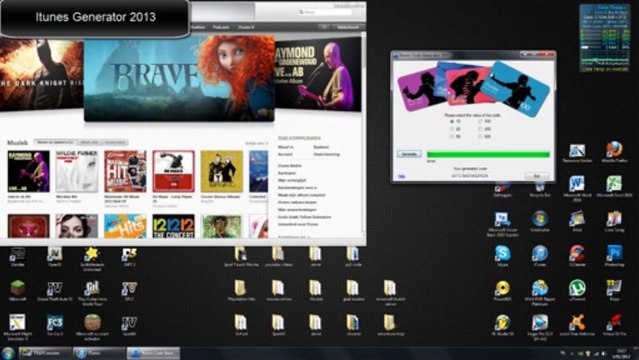Open the Mozilla Firefox desktop shortcut
Image resolution: width=639 pixels, height=360 pixels.
pos(614,152)
